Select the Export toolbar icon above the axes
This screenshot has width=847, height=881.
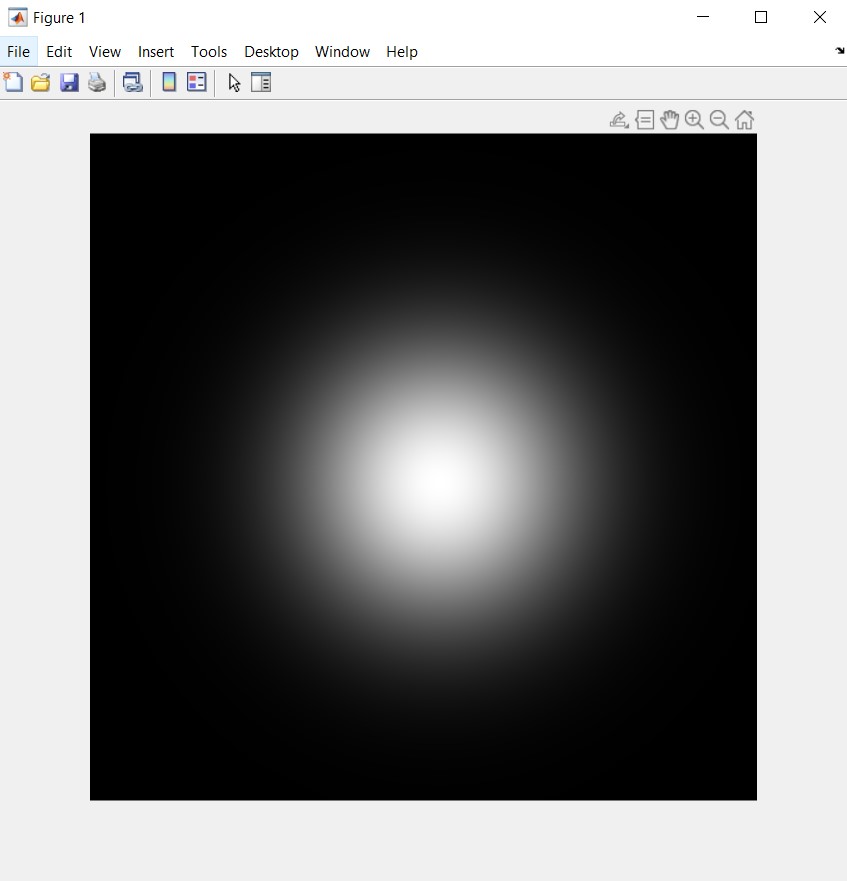[619, 119]
